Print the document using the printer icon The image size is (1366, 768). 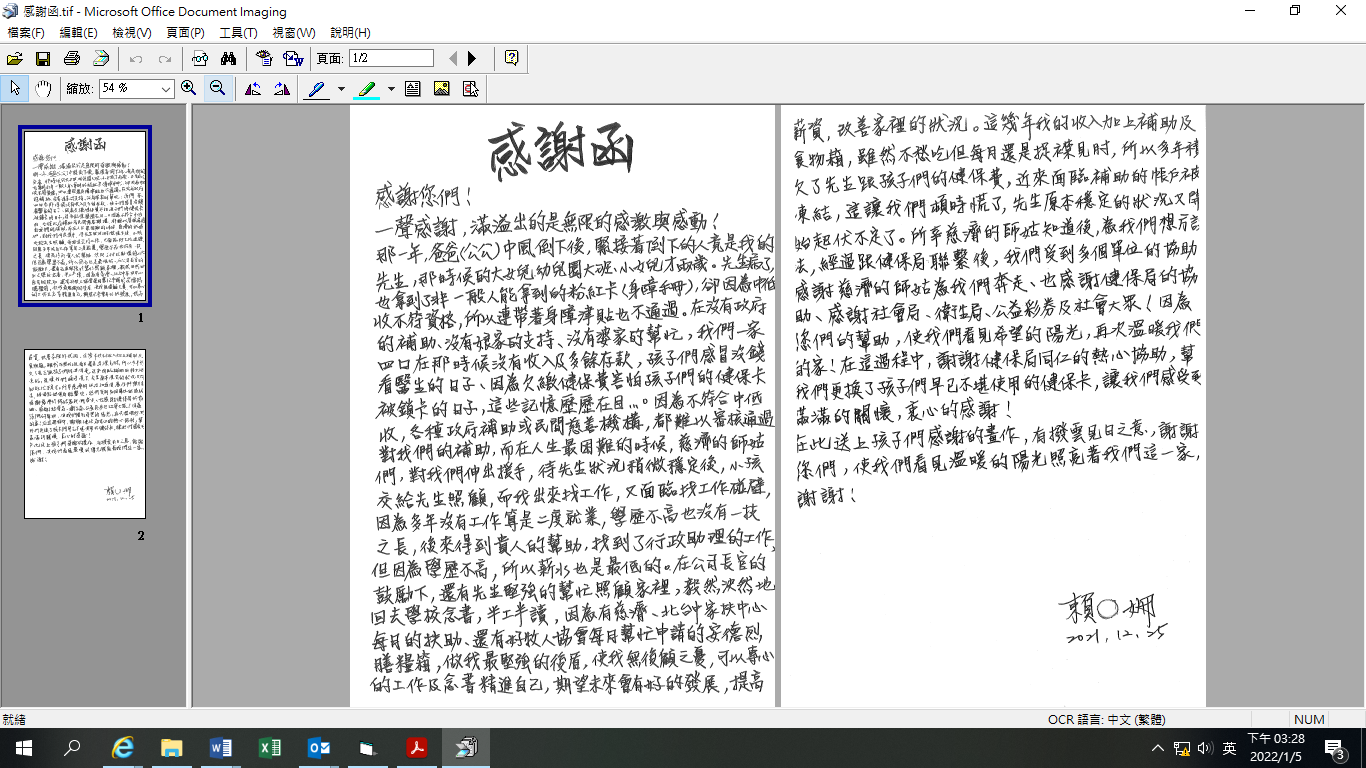click(x=72, y=59)
